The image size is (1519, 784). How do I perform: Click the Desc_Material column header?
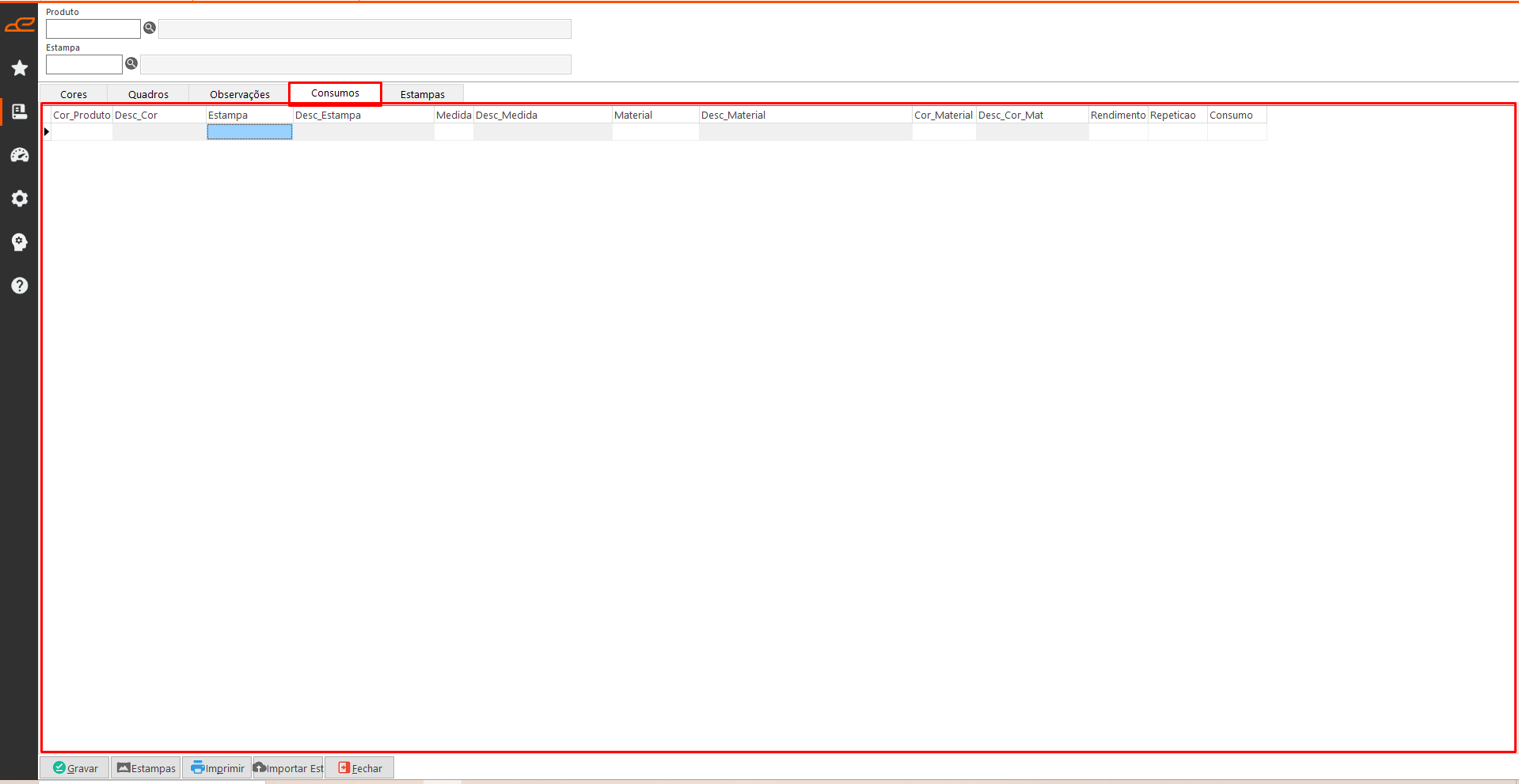[x=804, y=116]
